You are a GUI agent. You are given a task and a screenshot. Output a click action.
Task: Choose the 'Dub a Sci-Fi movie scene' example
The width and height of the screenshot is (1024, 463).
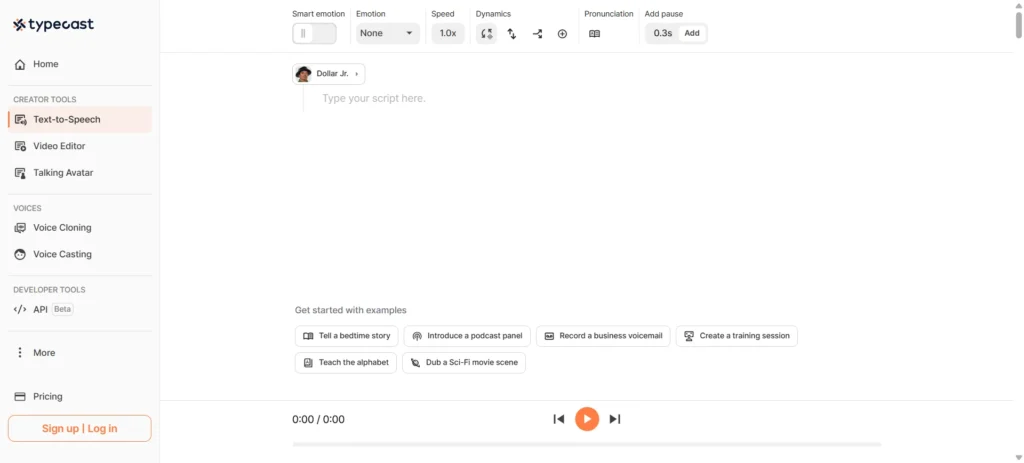pyautogui.click(x=464, y=362)
